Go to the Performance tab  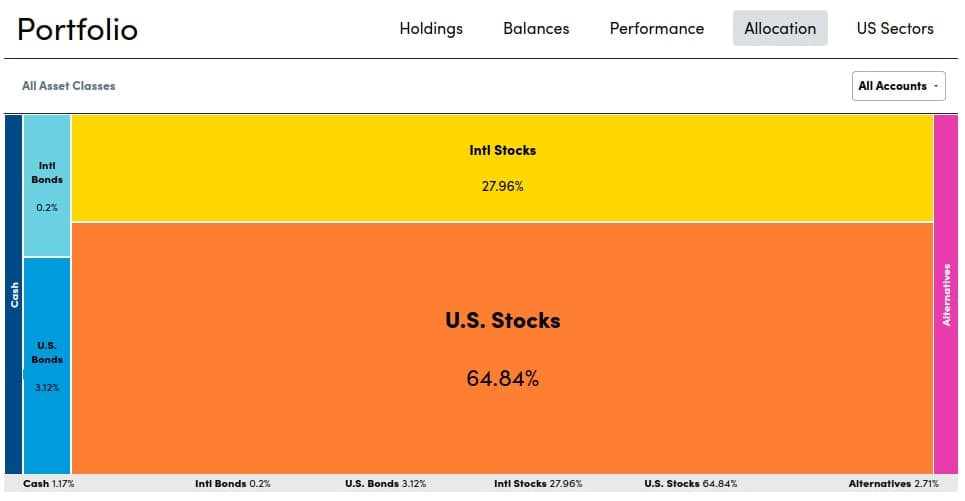coord(657,28)
